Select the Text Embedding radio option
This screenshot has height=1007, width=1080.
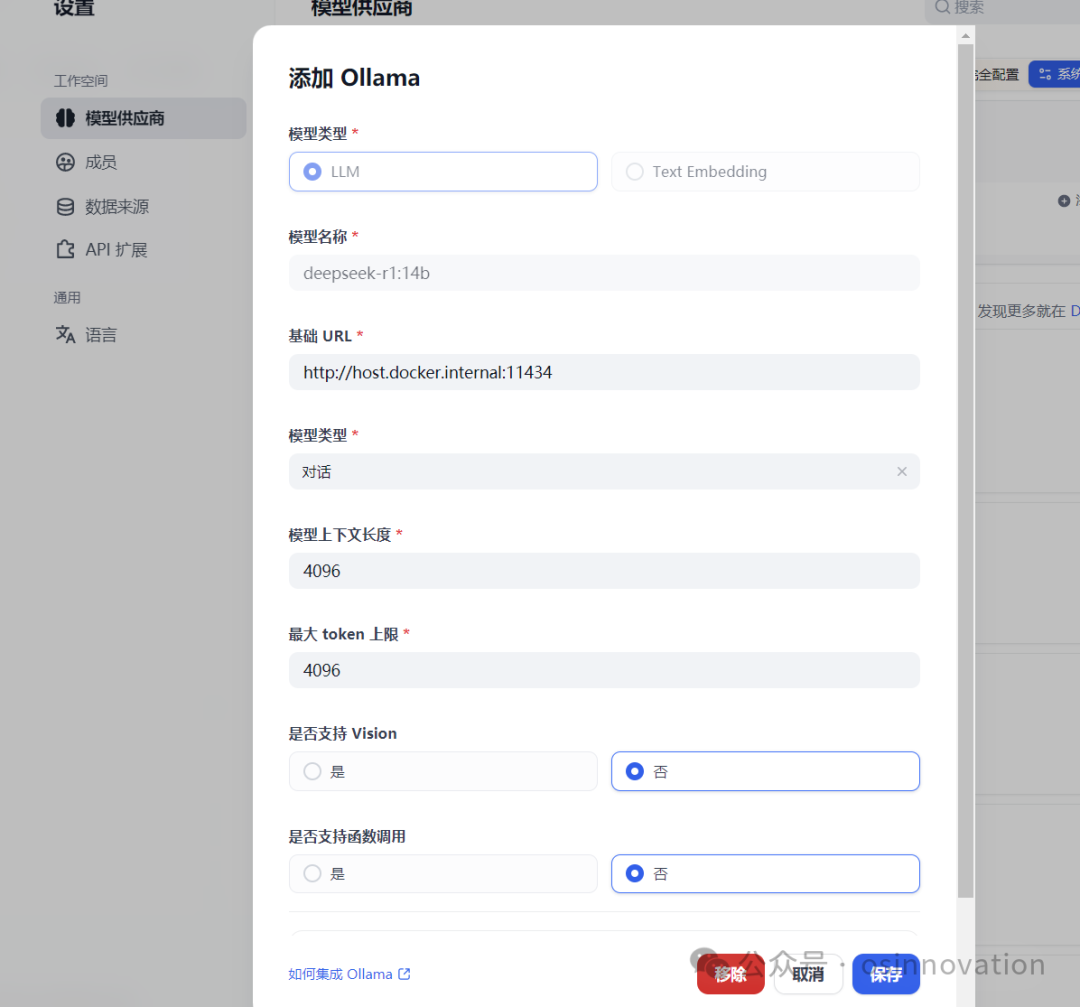(765, 172)
